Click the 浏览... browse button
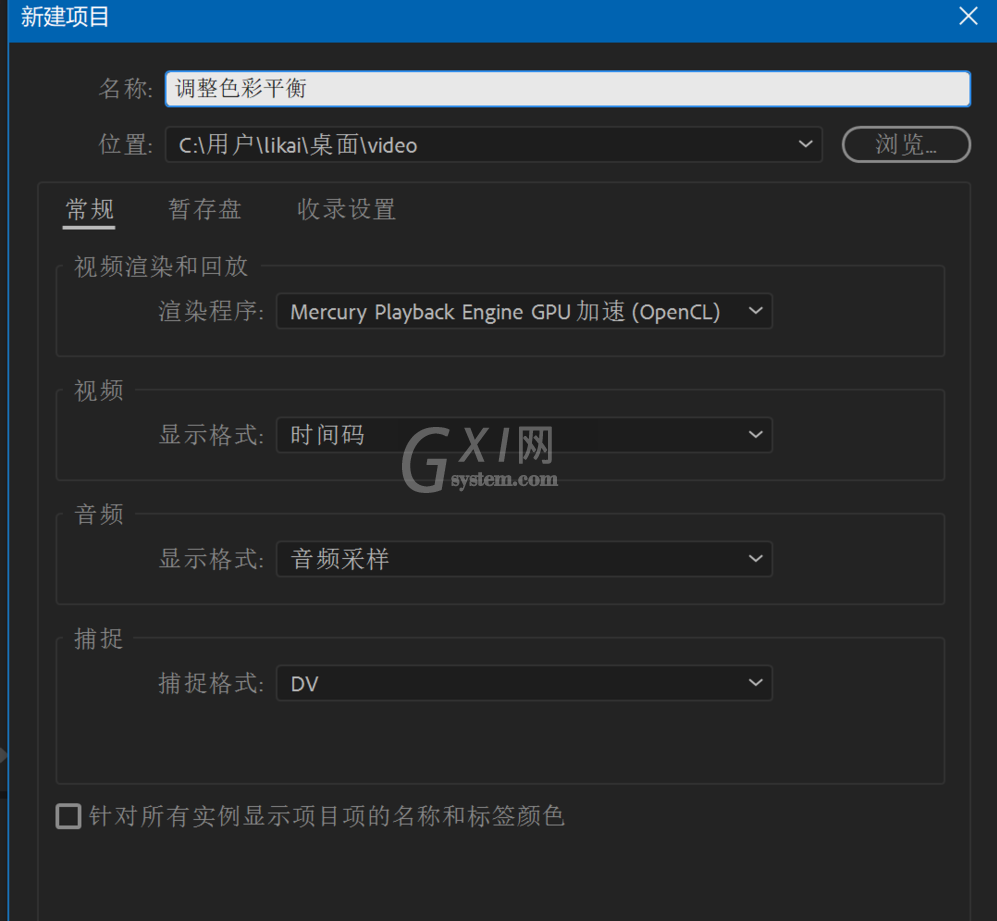 point(906,144)
